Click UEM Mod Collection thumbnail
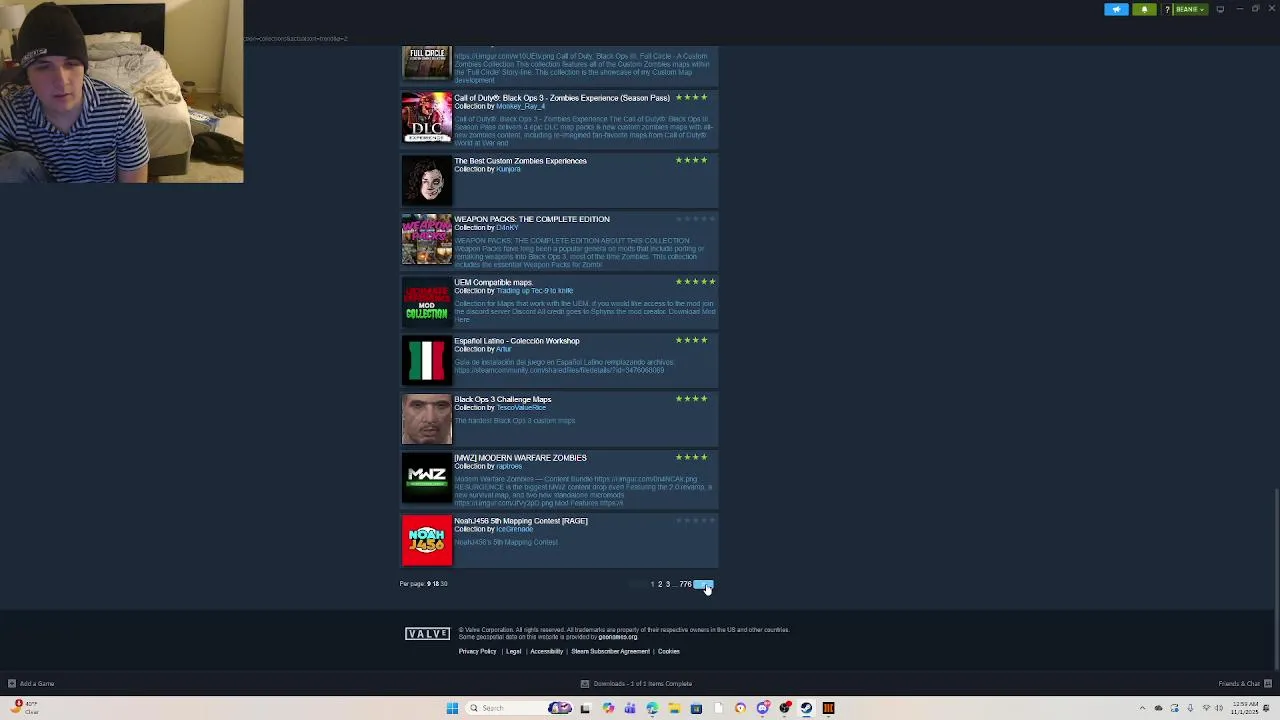This screenshot has height=720, width=1280. 427,302
